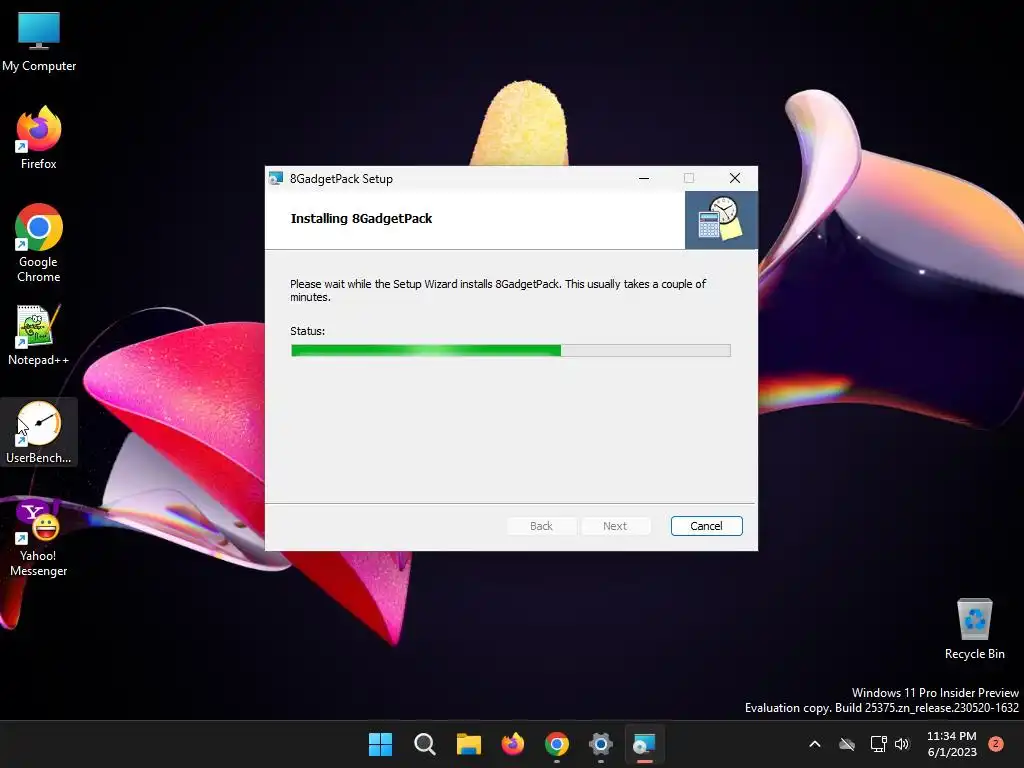Launch Firefox from the taskbar
This screenshot has height=768, width=1024.
513,744
